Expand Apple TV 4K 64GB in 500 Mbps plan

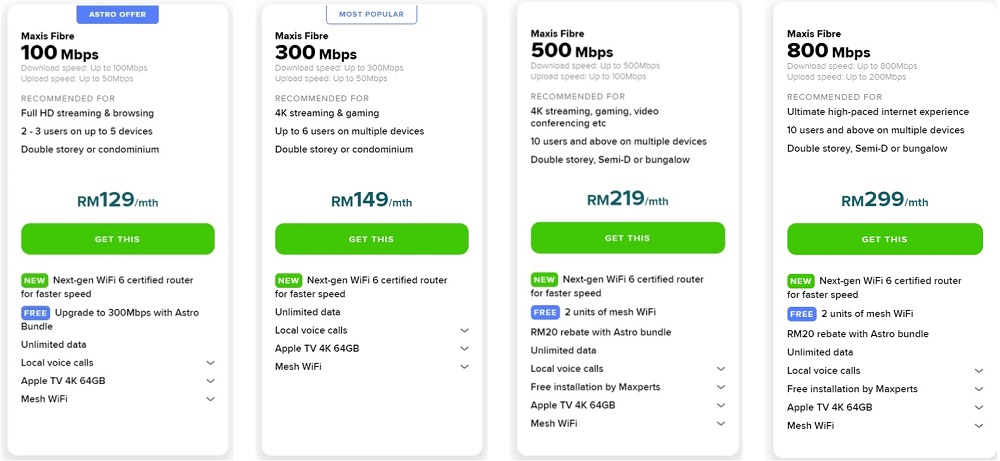click(x=720, y=405)
